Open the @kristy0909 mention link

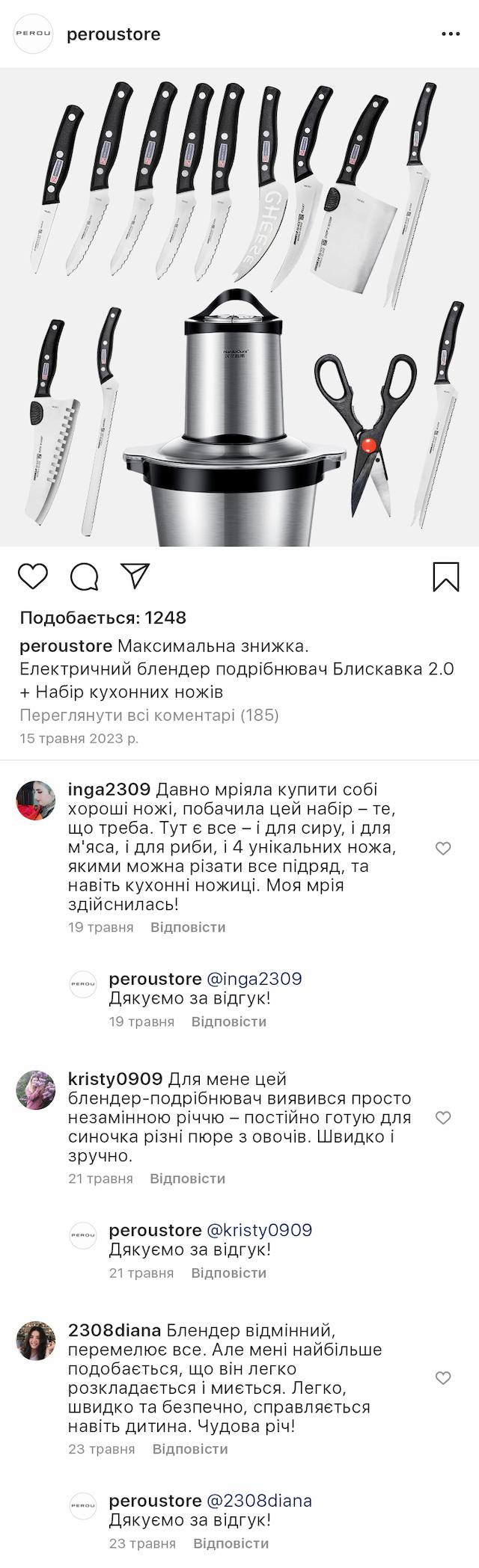tap(259, 1230)
